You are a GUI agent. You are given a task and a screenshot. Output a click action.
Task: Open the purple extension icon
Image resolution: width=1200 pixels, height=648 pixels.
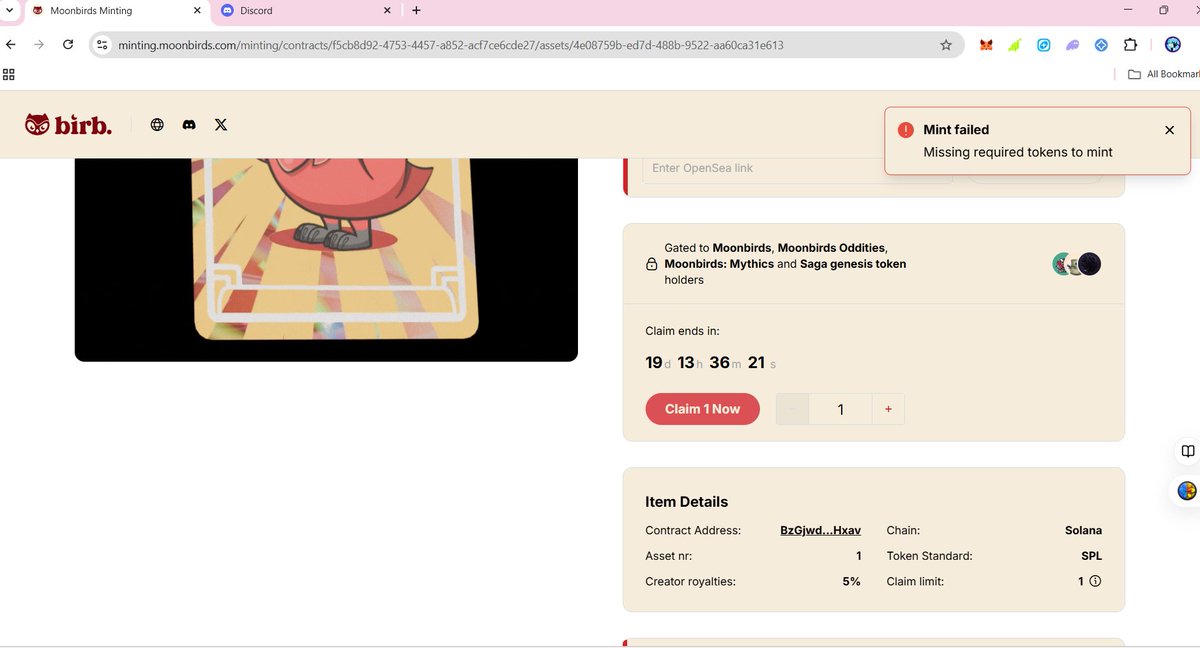[1072, 45]
